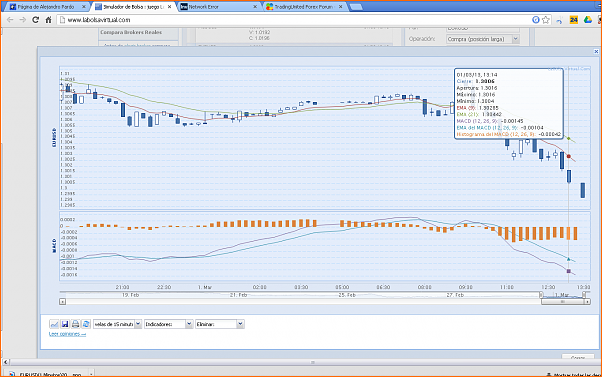Close the TradingUnited Forex Forum tab
The width and height of the screenshot is (602, 377).
pos(341,7)
